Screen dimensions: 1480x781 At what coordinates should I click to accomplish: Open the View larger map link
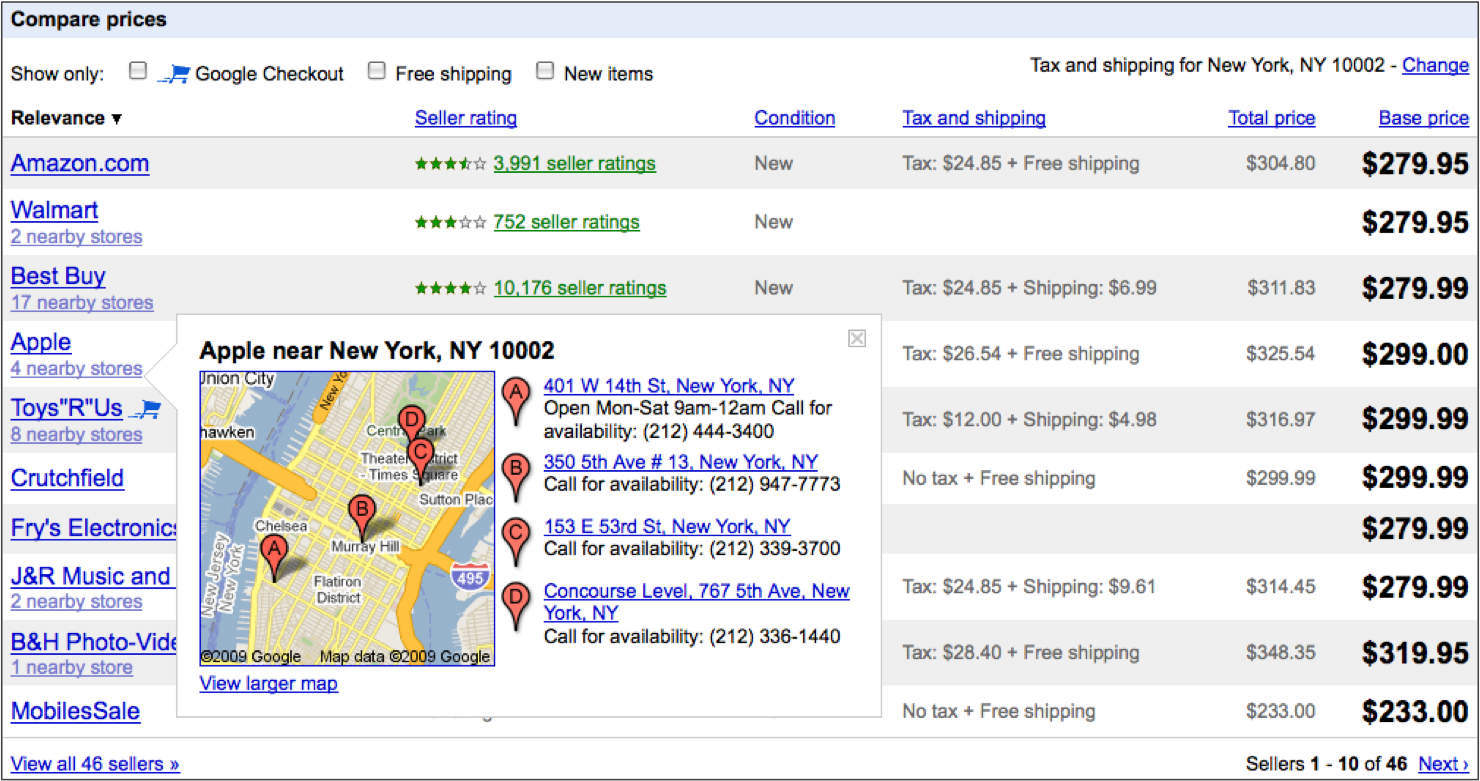pos(268,683)
